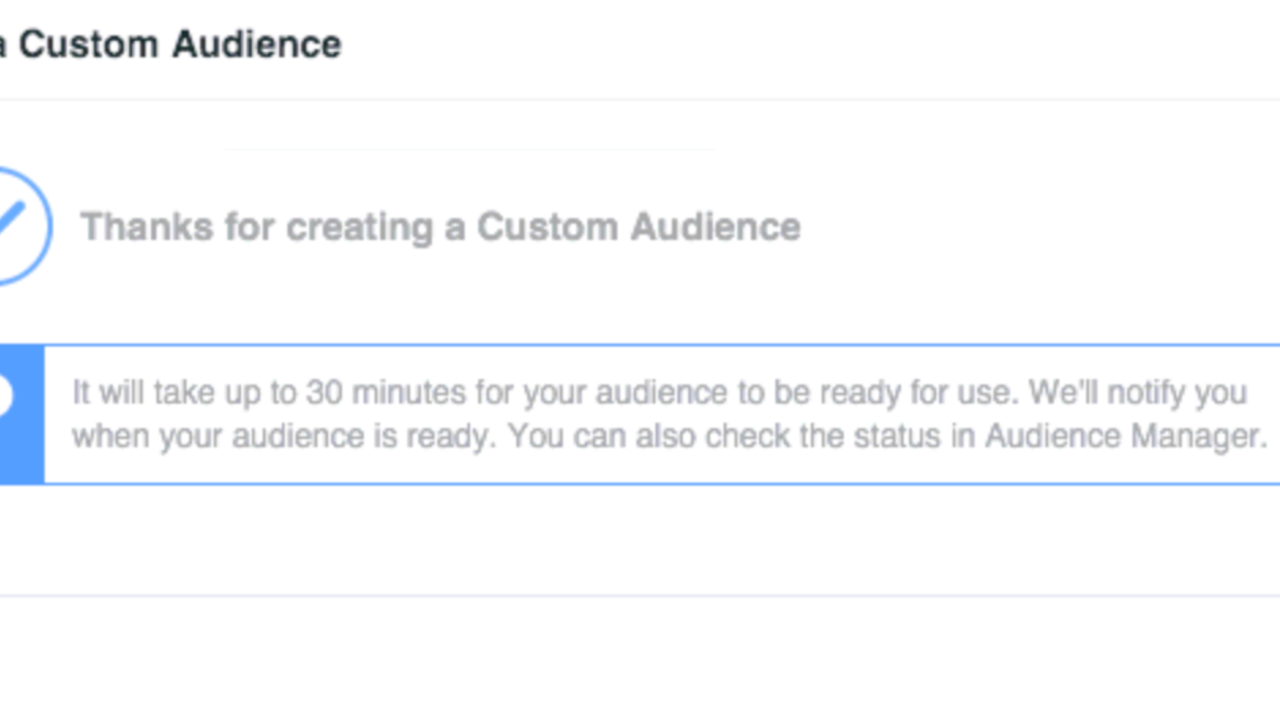Click the divider line below the dialog title
Screen dimensions: 1280x720
[x=640, y=99]
